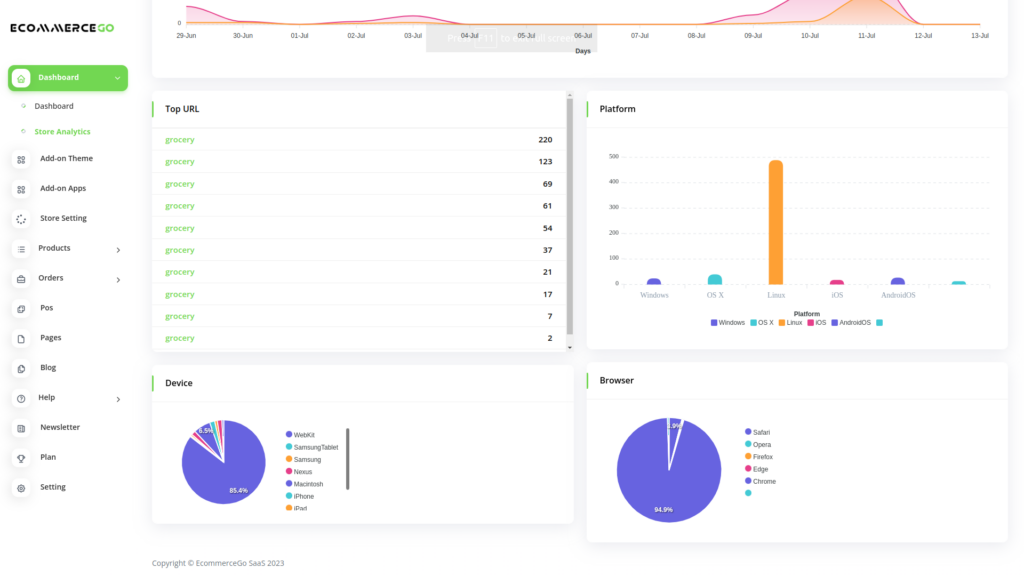Toggle the Windows series in Platform legend
1024x576 pixels.
click(713, 322)
